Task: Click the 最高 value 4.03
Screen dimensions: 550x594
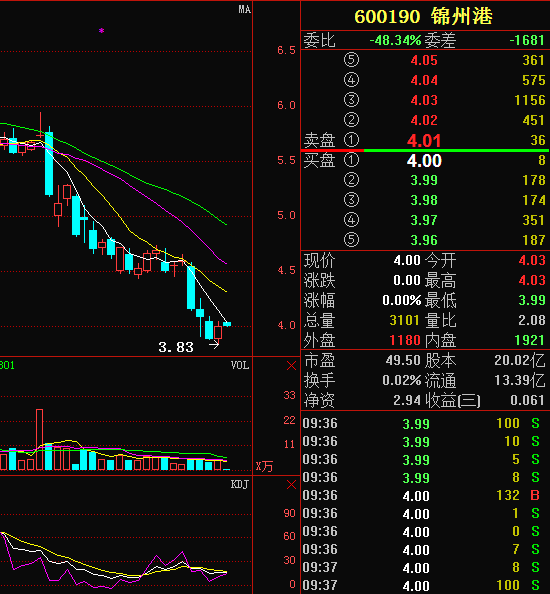Action: [x=532, y=280]
